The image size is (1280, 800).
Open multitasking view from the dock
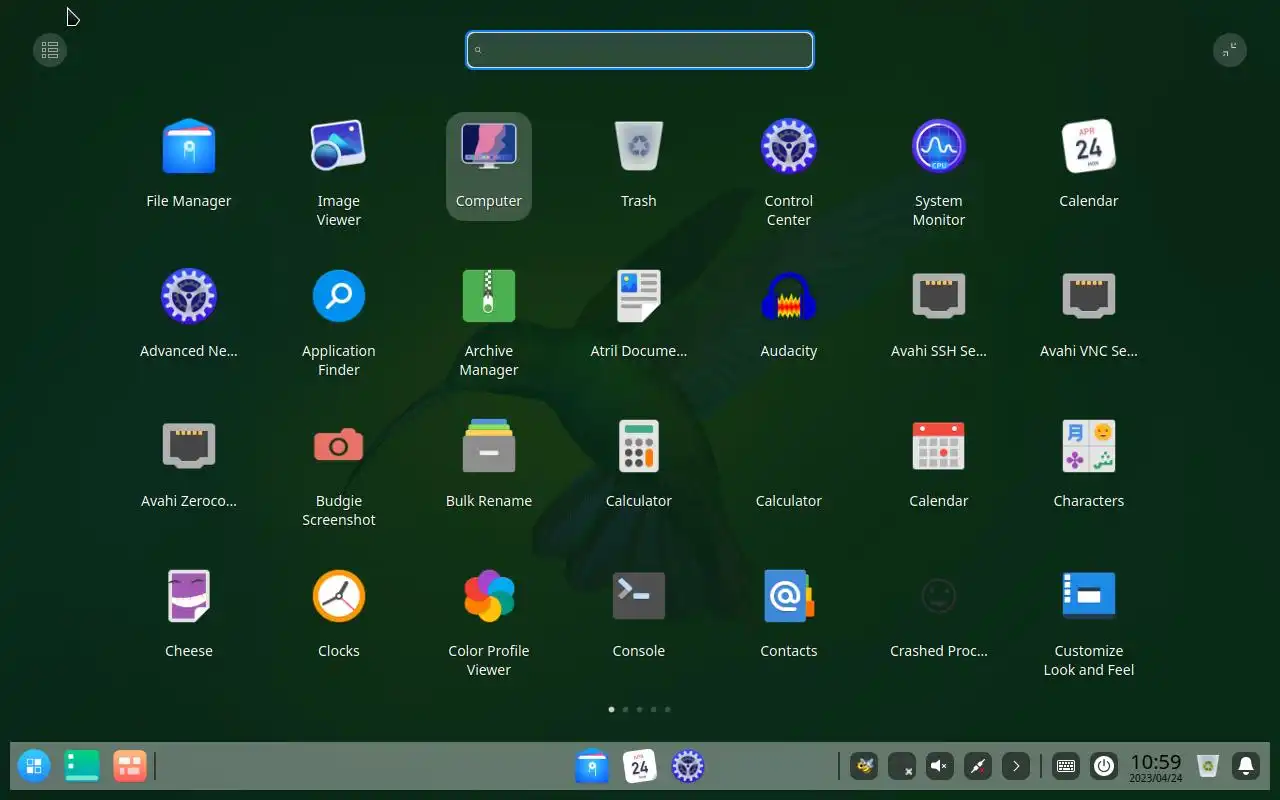pyautogui.click(x=82, y=767)
